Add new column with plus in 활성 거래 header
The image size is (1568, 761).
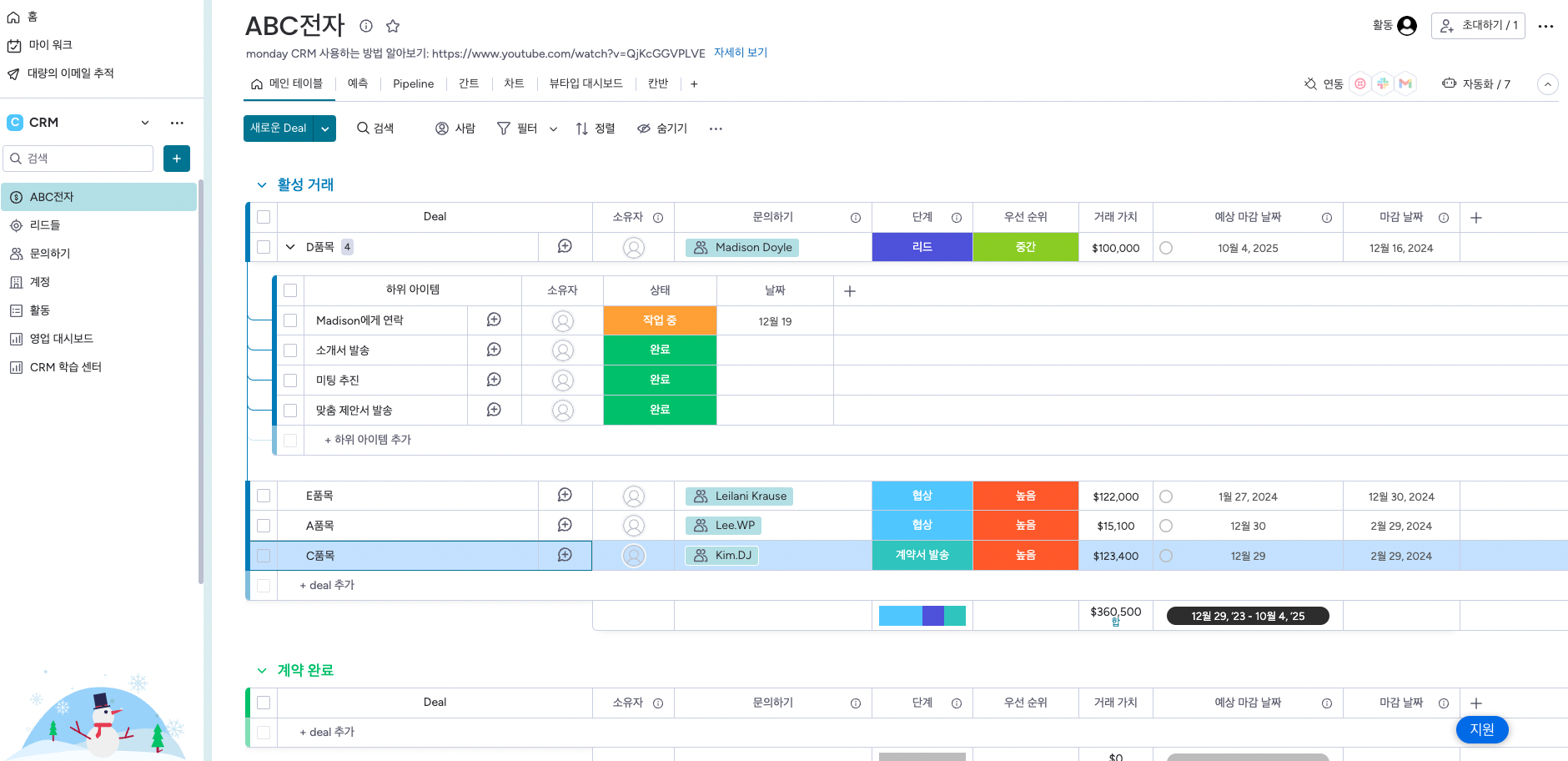1476,218
